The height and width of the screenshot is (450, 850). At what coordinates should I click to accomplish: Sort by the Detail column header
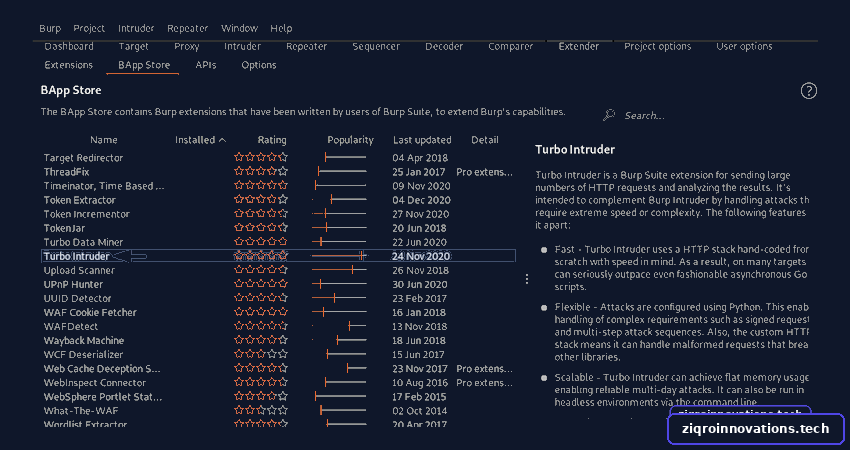(485, 140)
